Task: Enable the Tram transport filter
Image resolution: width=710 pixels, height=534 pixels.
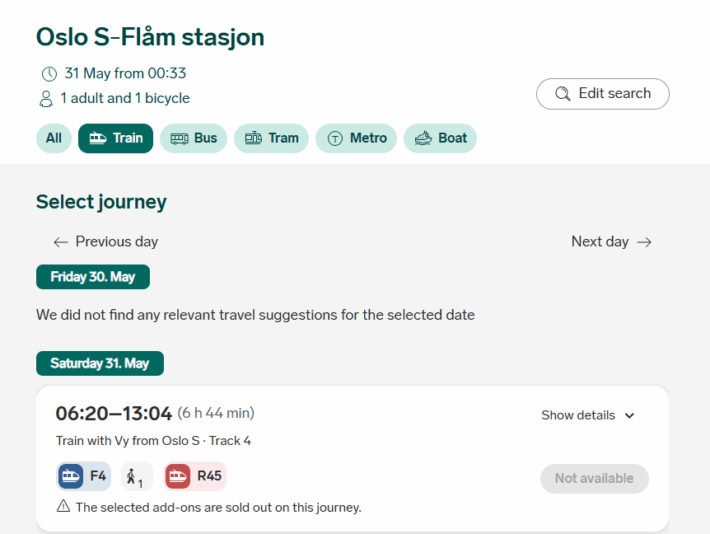Action: click(271, 138)
